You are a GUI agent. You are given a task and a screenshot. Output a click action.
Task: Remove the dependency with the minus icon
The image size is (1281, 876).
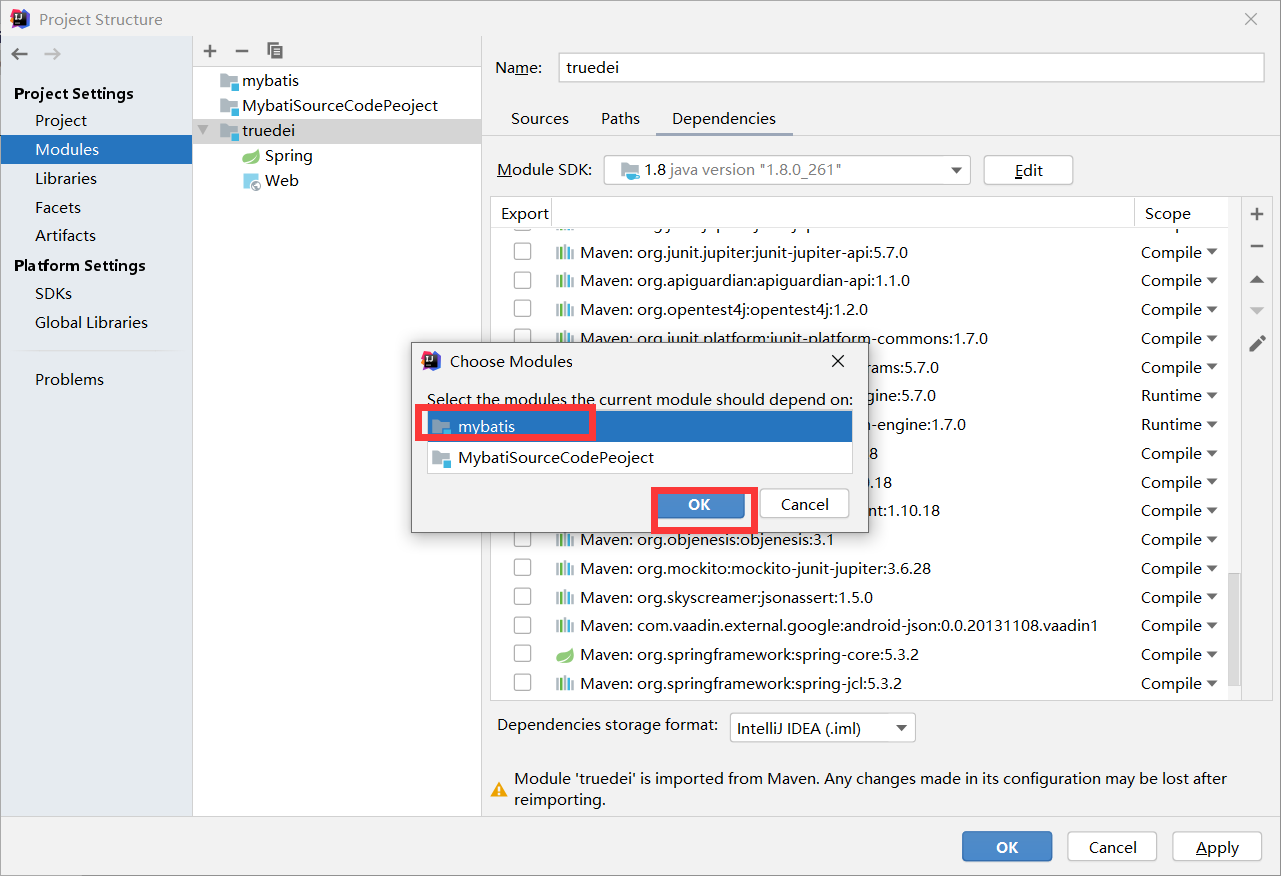[x=1257, y=246]
